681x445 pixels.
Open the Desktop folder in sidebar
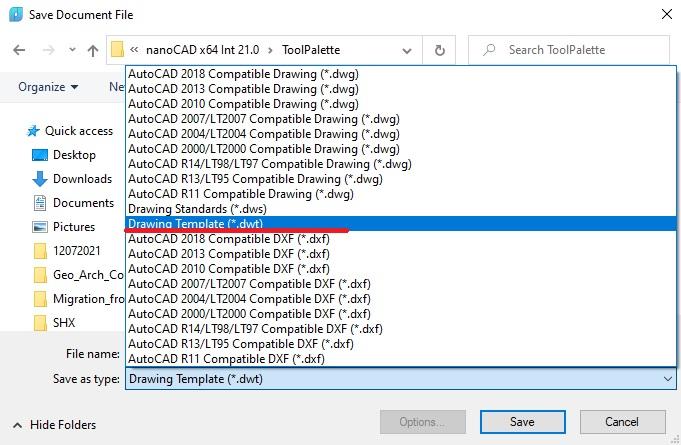[x=74, y=155]
